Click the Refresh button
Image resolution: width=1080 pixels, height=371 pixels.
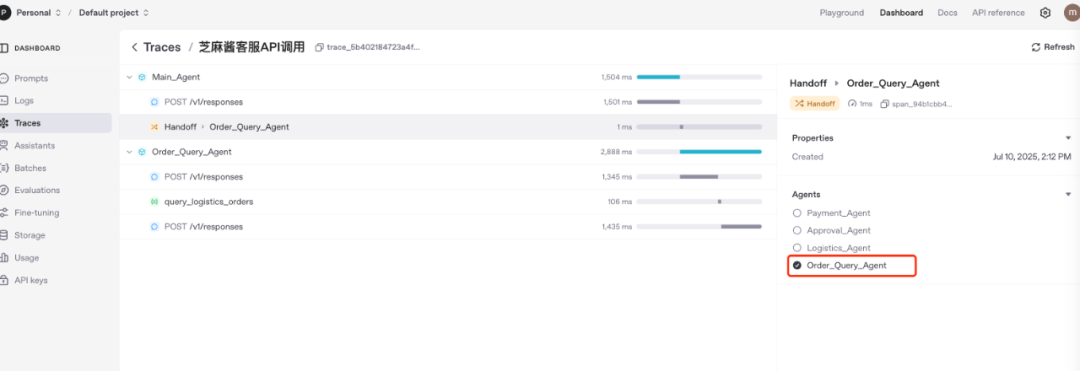tap(1052, 47)
